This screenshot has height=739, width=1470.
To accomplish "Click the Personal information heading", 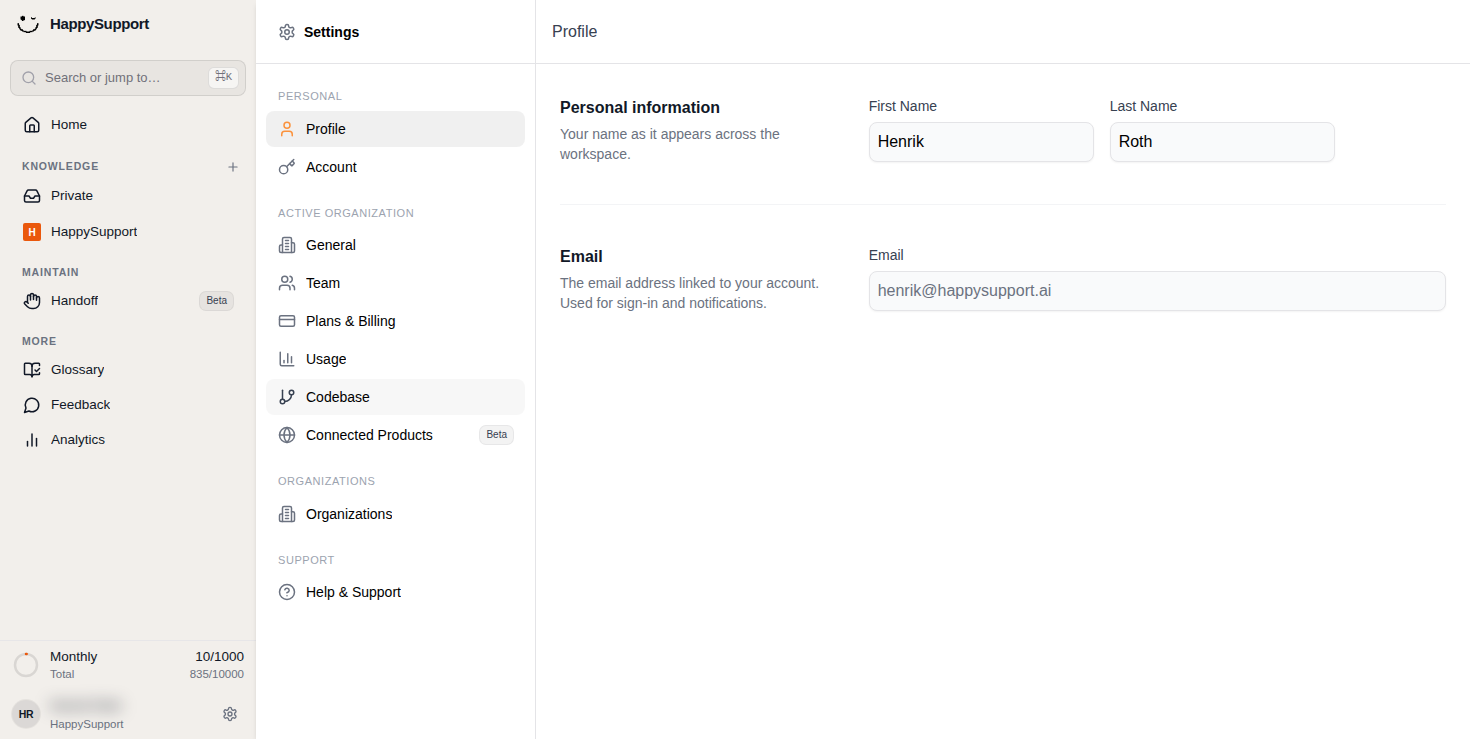I will tap(640, 108).
